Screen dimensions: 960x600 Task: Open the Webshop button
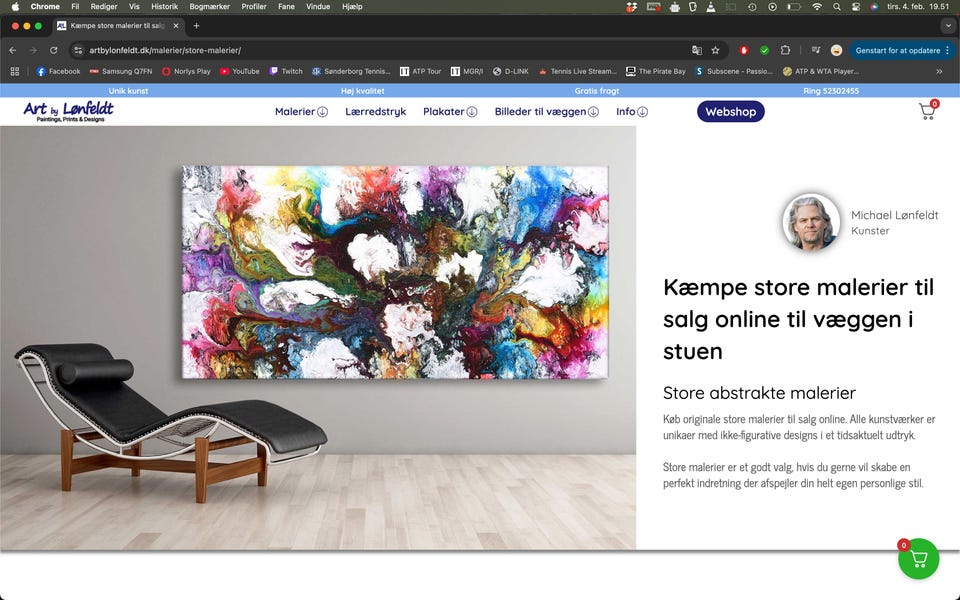click(x=730, y=111)
